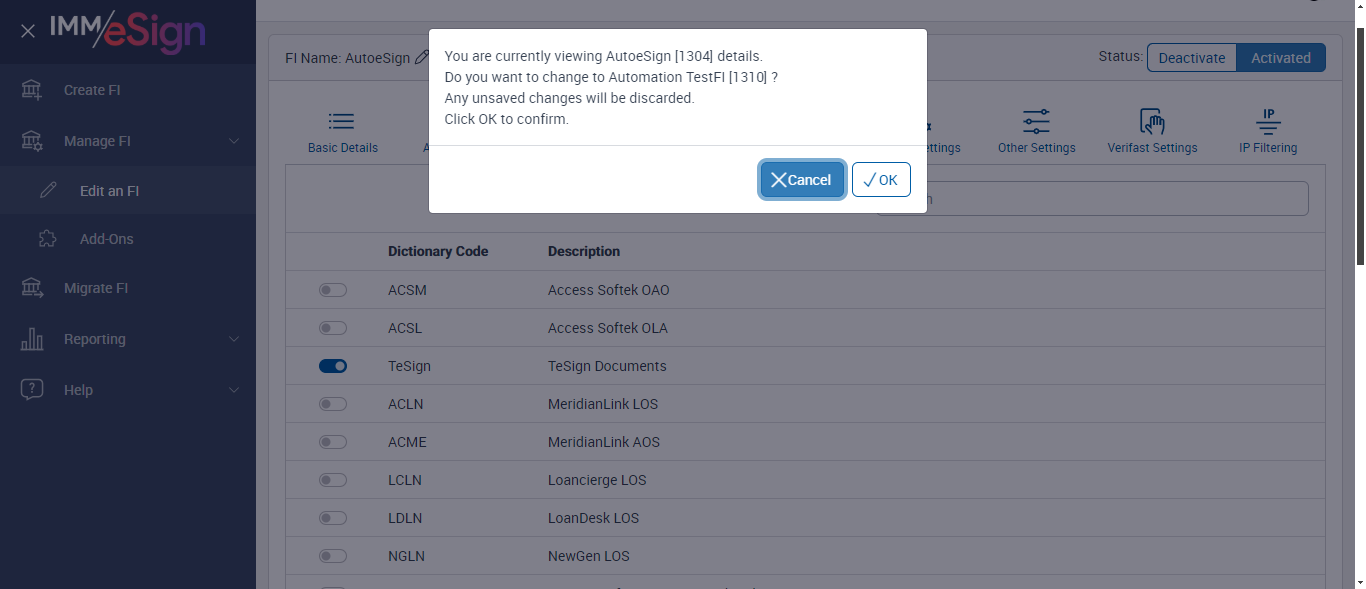Open the Add-Ons menu item
Image resolution: width=1366 pixels, height=589 pixels.
point(106,239)
